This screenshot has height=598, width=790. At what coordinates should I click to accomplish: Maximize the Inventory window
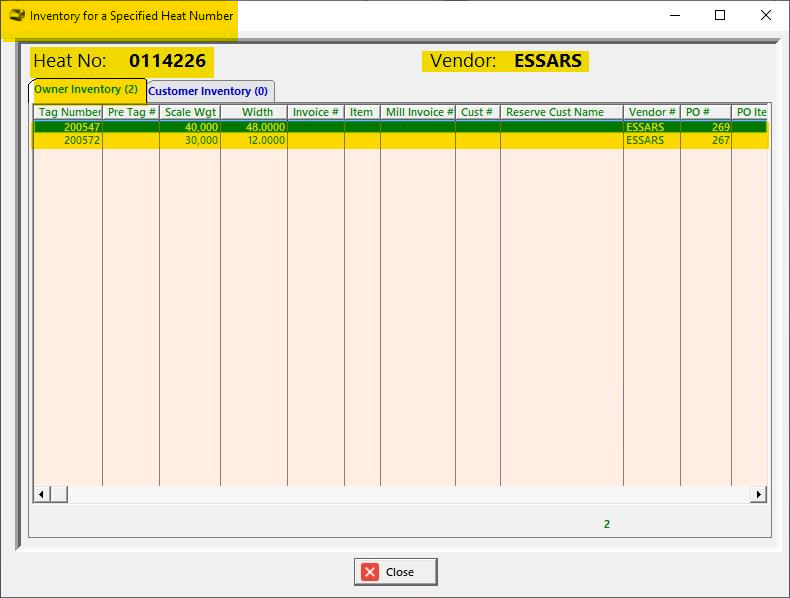[720, 16]
